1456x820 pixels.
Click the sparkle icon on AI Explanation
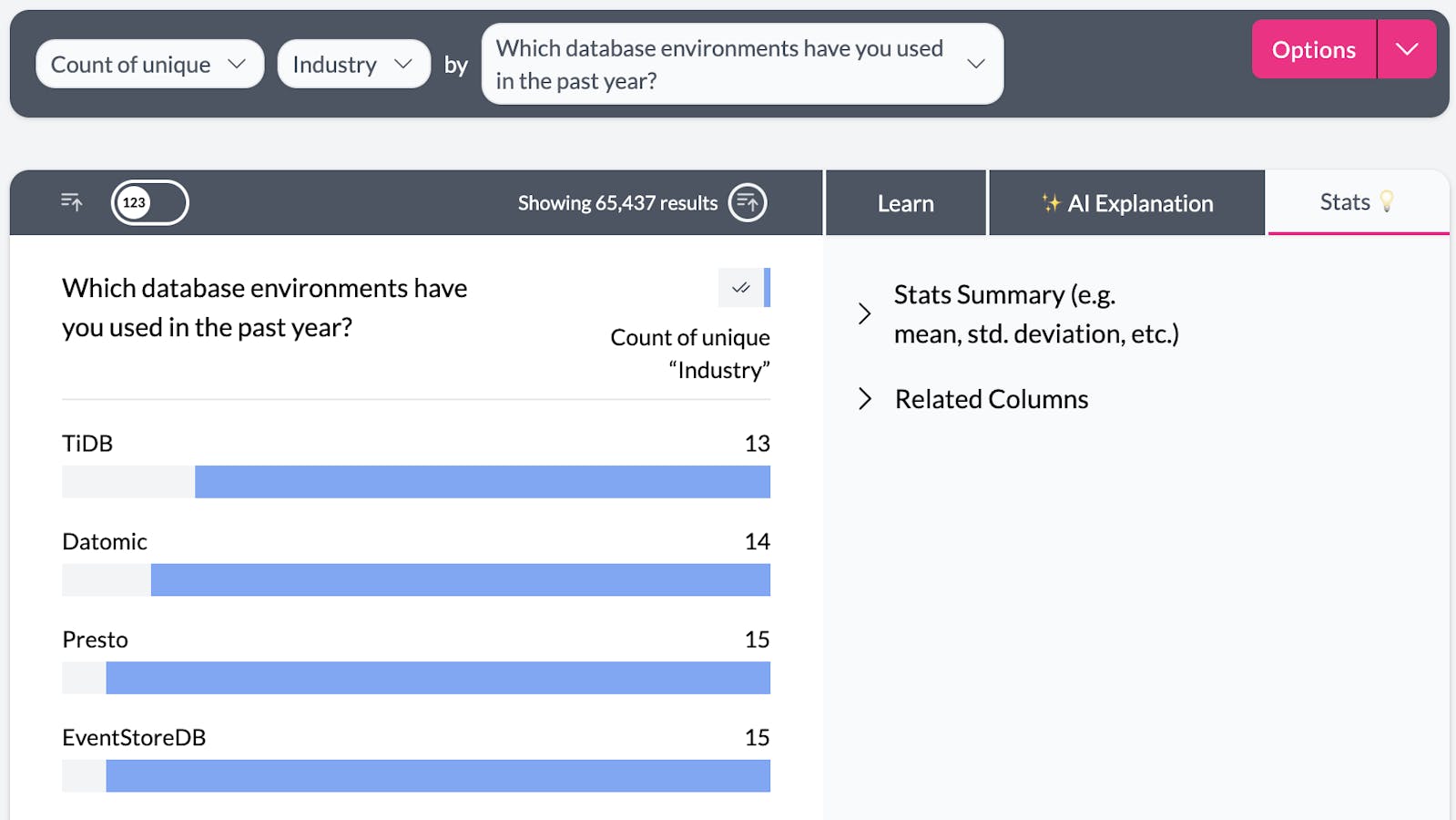click(1051, 203)
